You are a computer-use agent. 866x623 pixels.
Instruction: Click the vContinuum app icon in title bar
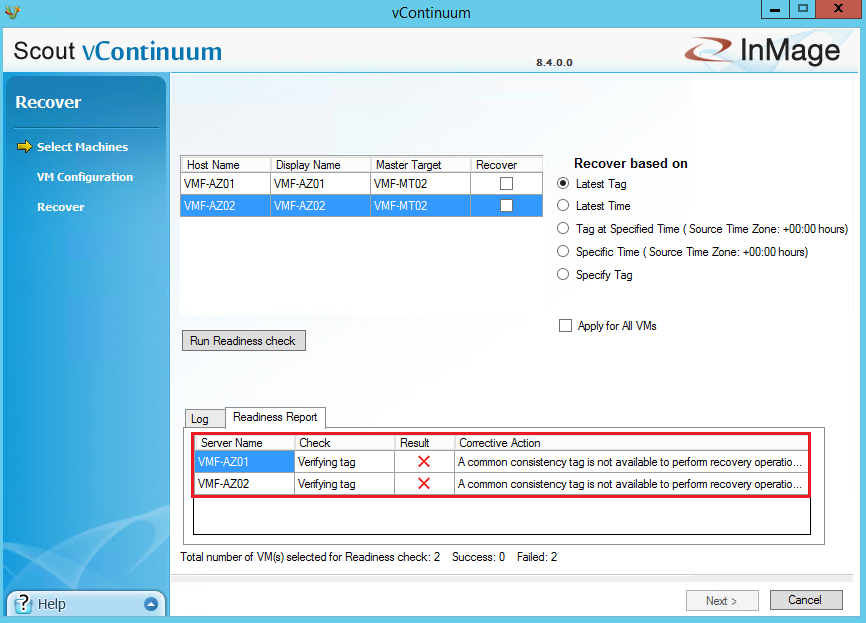11,12
